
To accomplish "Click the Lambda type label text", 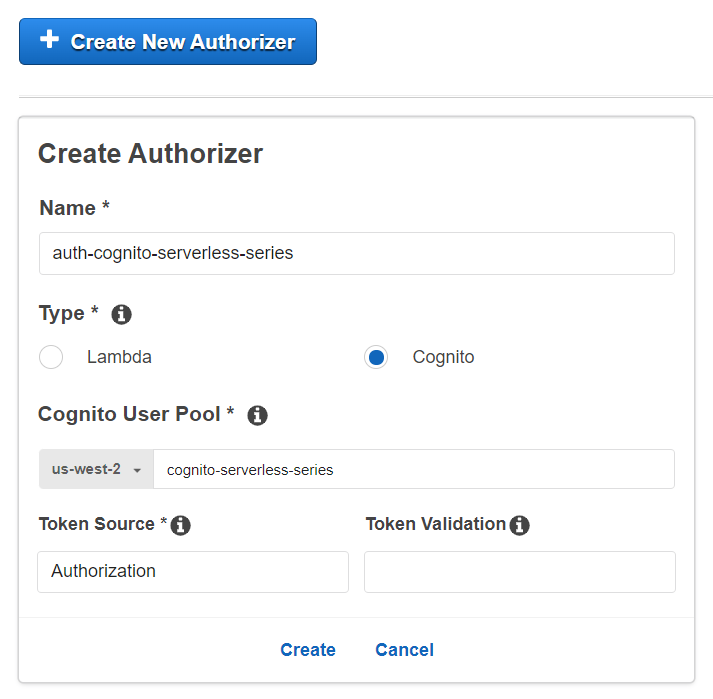I will (119, 357).
